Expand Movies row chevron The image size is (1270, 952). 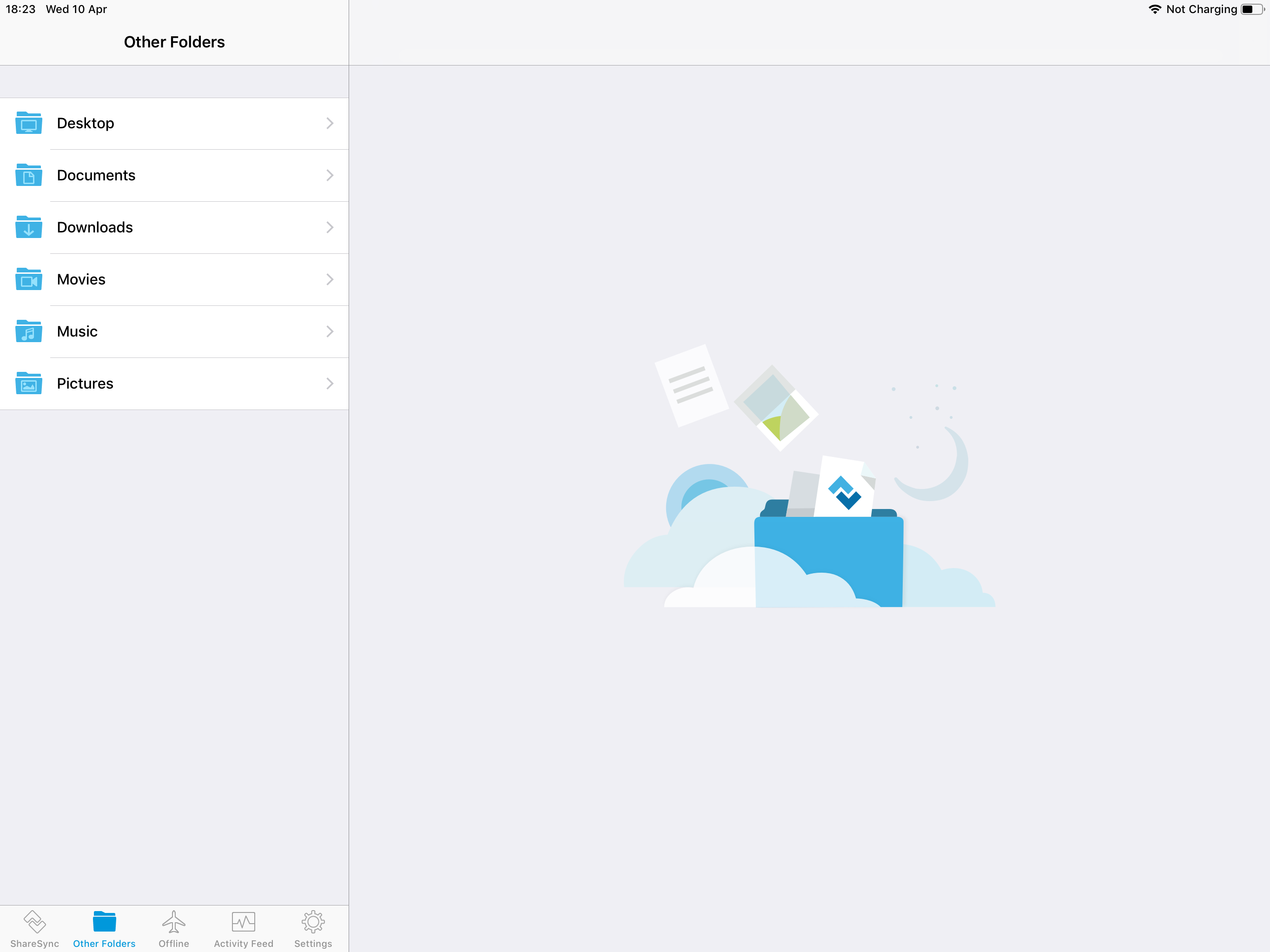click(x=330, y=279)
